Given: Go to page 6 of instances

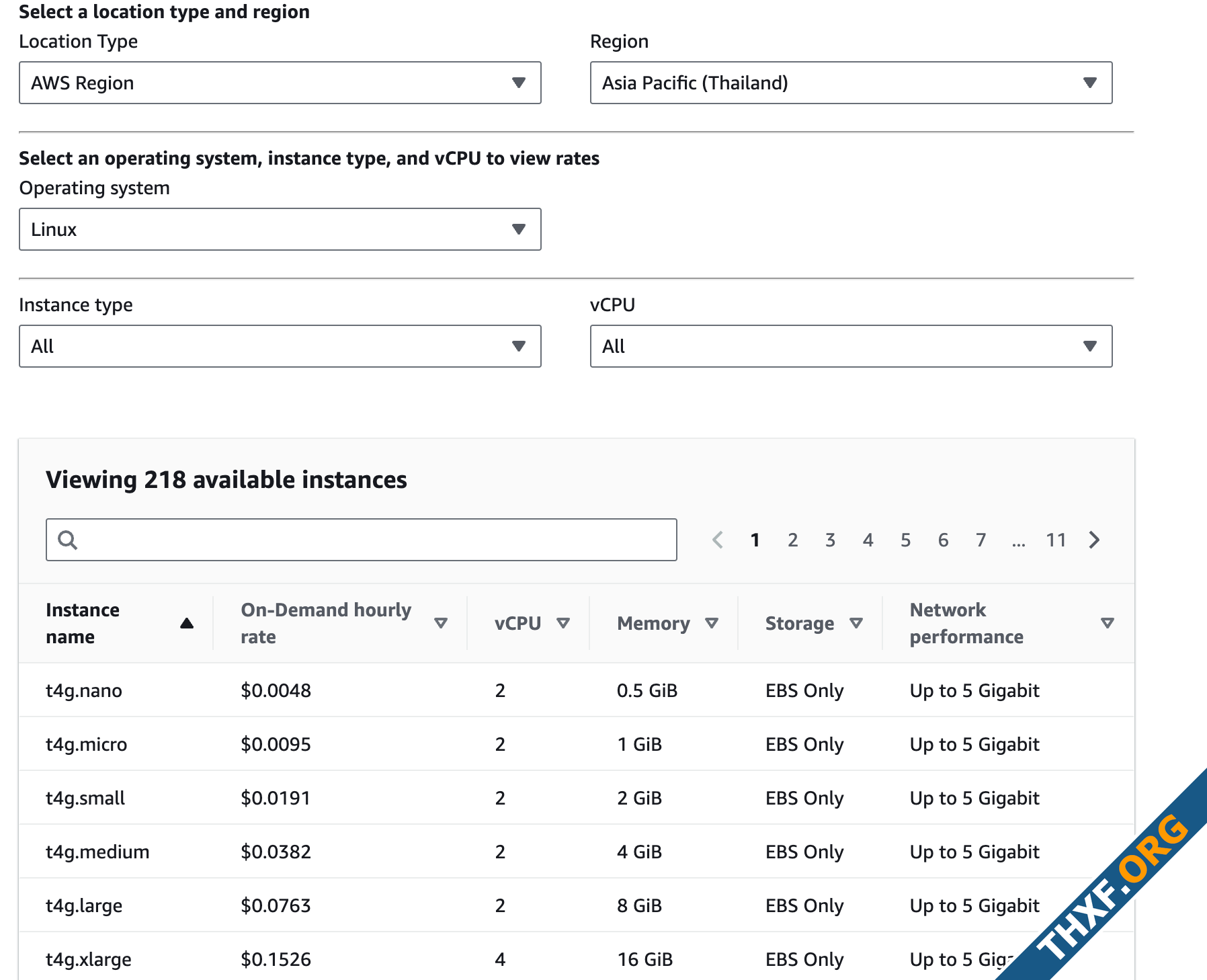Looking at the screenshot, I should [944, 540].
